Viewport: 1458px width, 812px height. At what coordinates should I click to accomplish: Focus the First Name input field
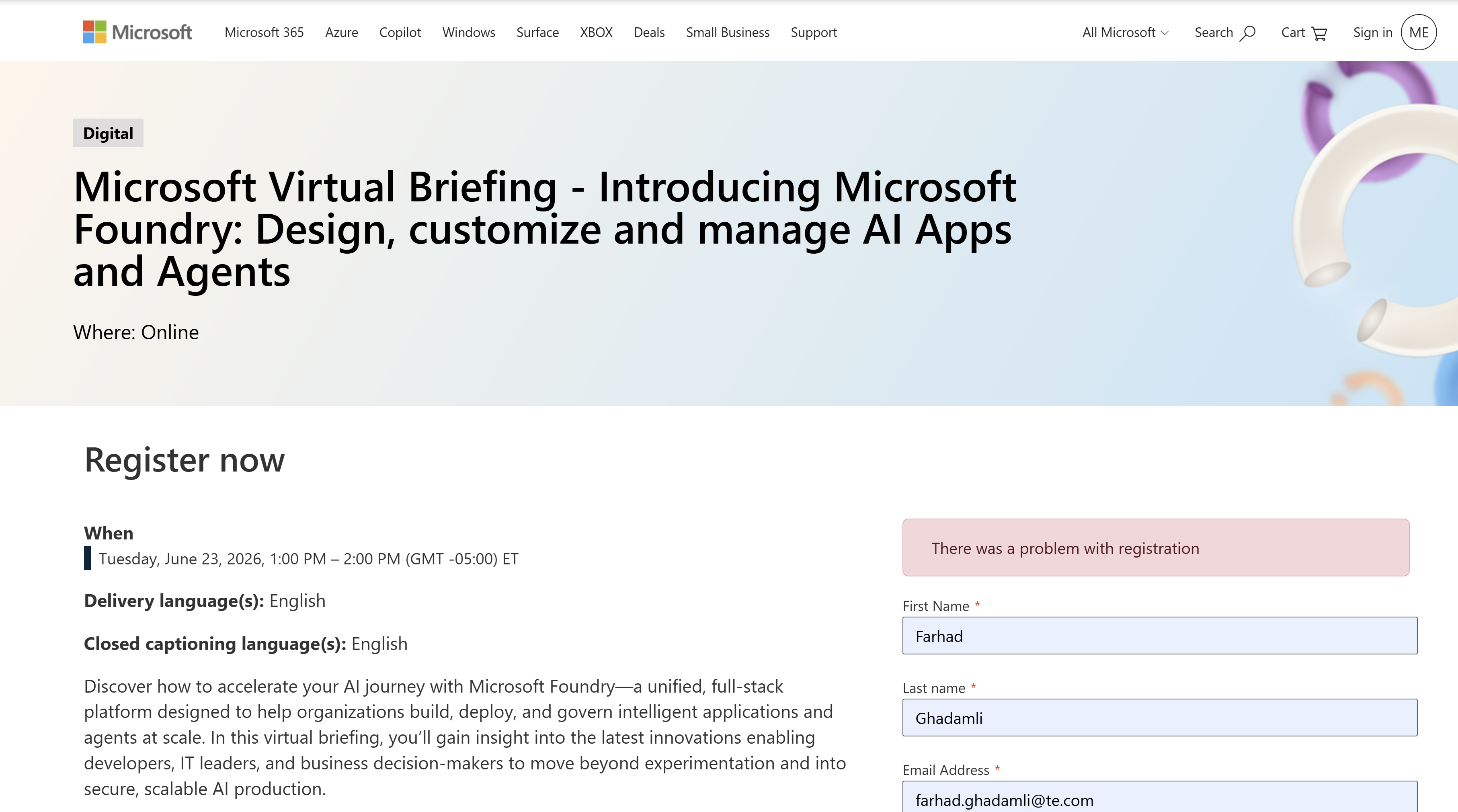pyautogui.click(x=1160, y=636)
